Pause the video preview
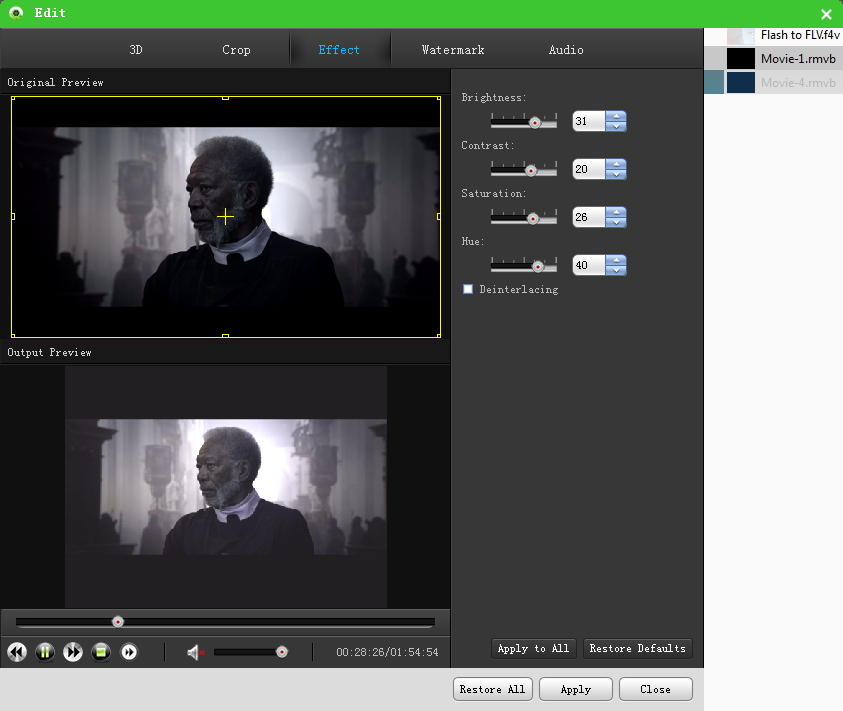Screen dimensions: 843x711 (x=45, y=652)
